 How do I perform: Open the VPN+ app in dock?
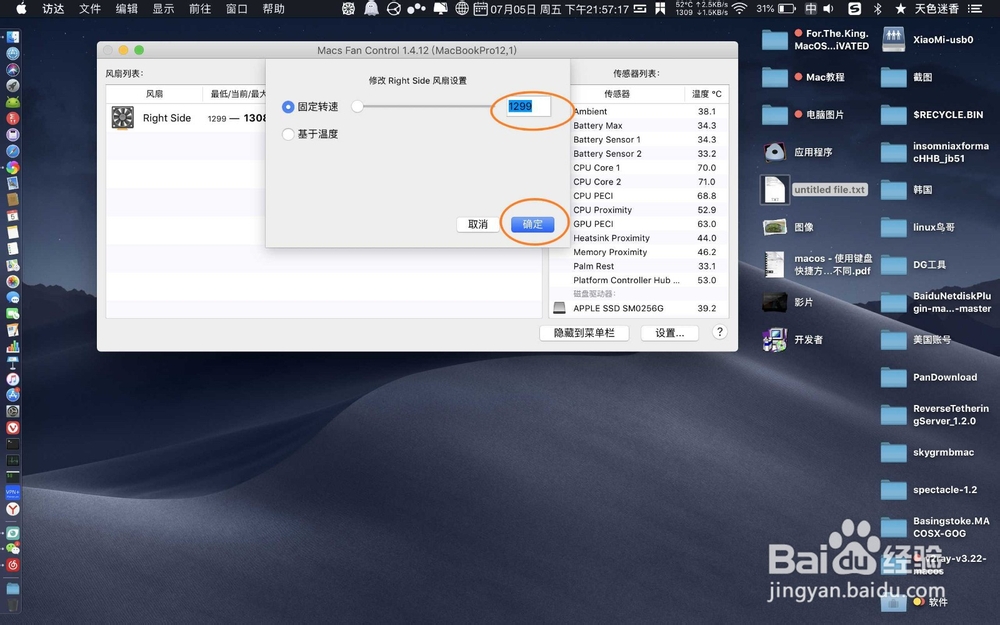[13, 492]
